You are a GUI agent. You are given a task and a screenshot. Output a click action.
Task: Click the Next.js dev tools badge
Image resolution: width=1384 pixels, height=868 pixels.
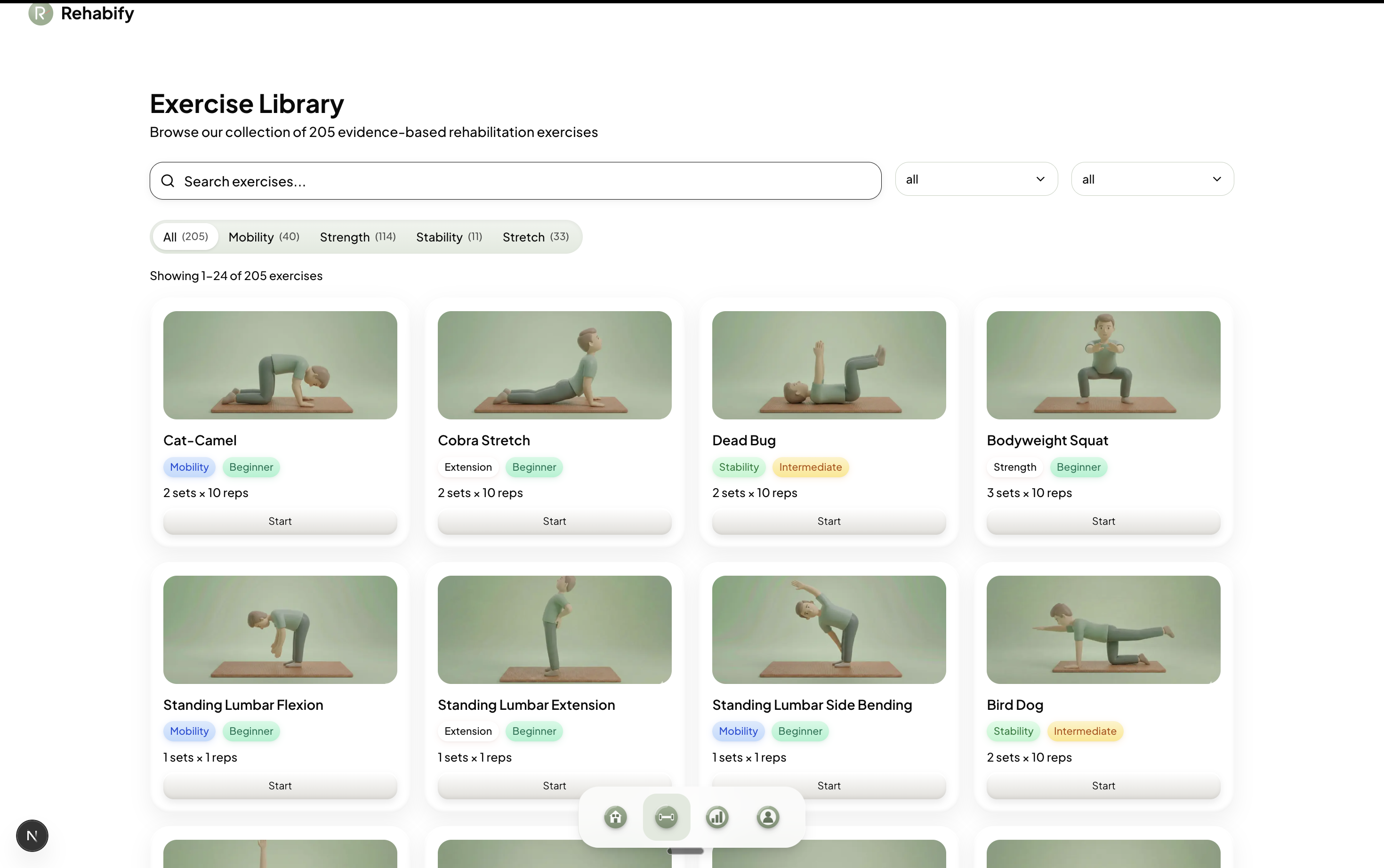32,835
